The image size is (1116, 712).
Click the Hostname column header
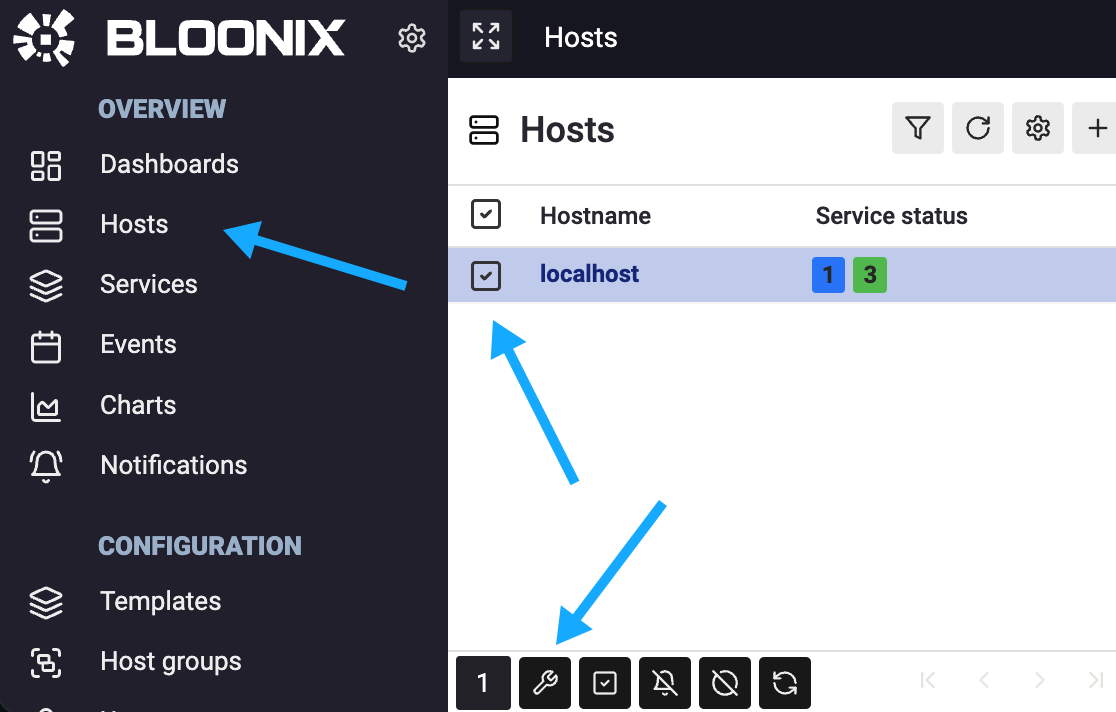tap(595, 216)
